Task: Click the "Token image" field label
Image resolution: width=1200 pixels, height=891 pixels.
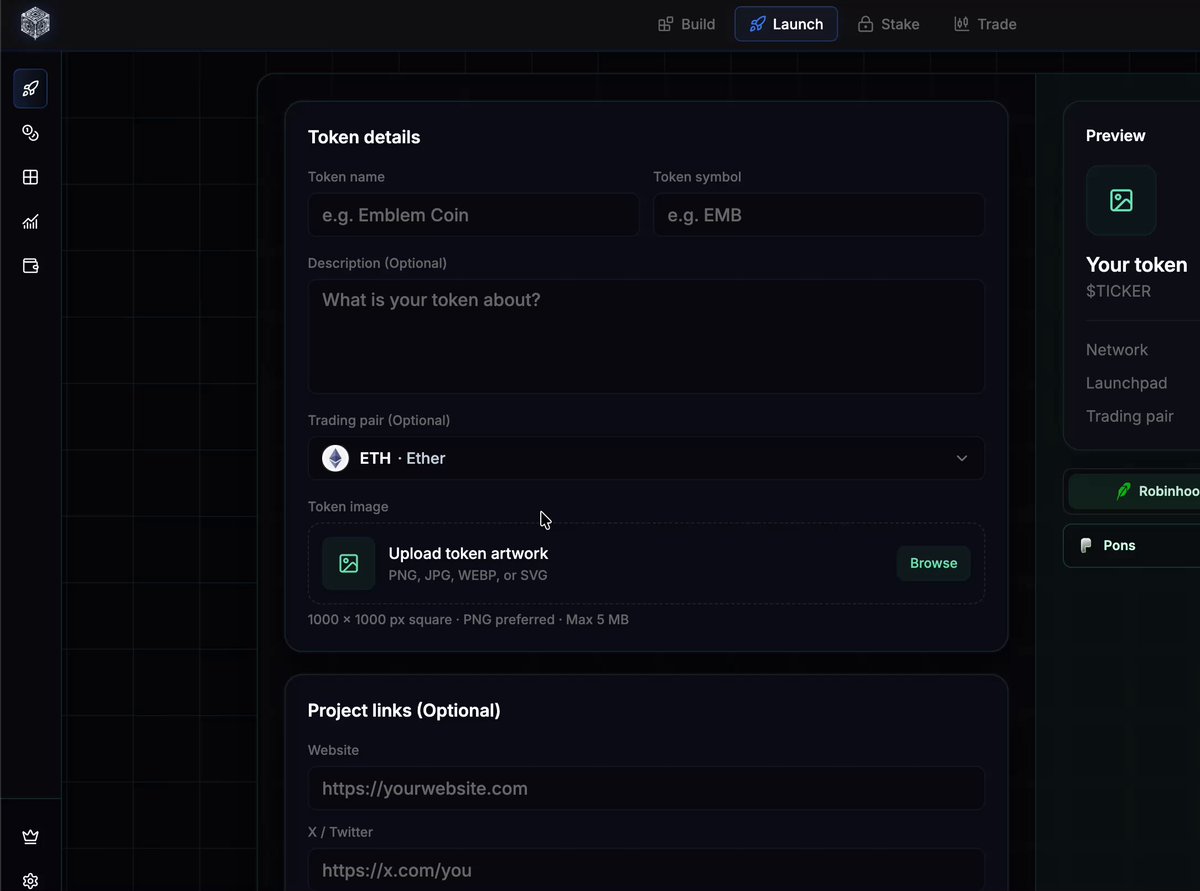Action: pyautogui.click(x=348, y=507)
